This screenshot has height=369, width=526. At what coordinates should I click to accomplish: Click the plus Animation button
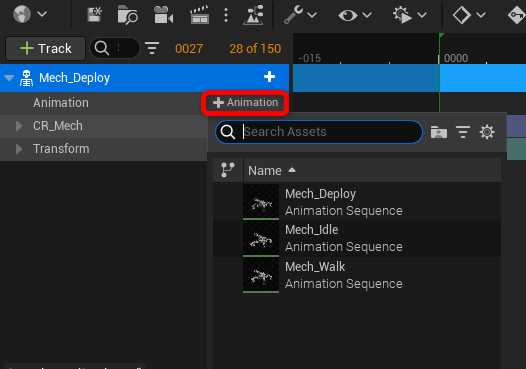(245, 103)
